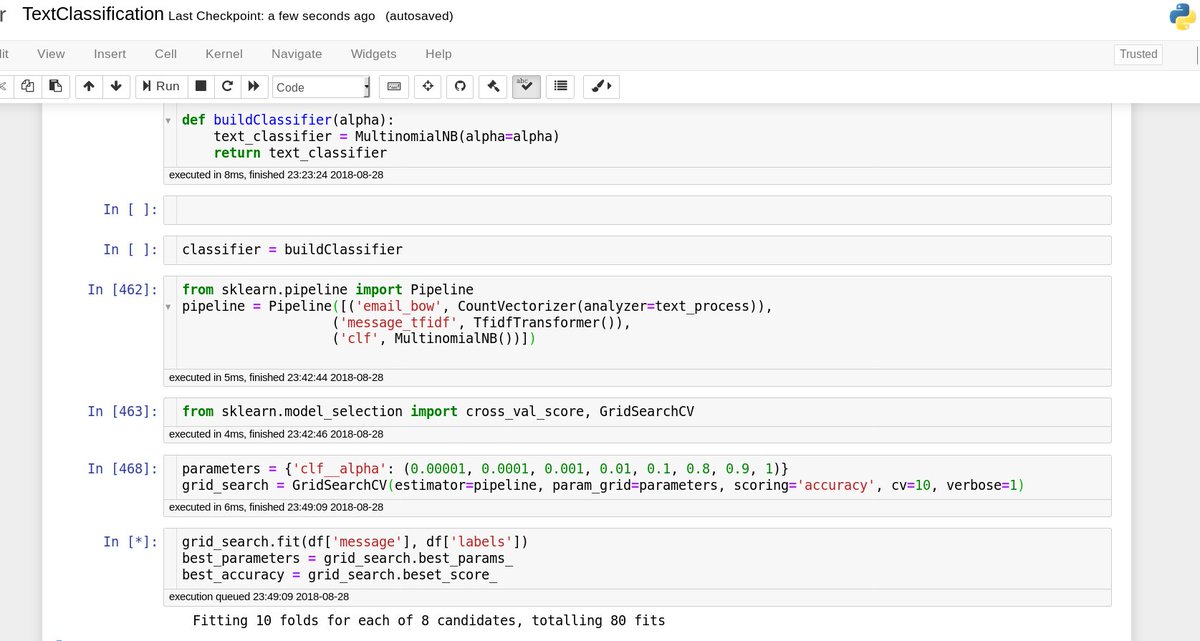Click 'executed in 8ms' timing text
The height and width of the screenshot is (641, 1200).
coord(276,175)
